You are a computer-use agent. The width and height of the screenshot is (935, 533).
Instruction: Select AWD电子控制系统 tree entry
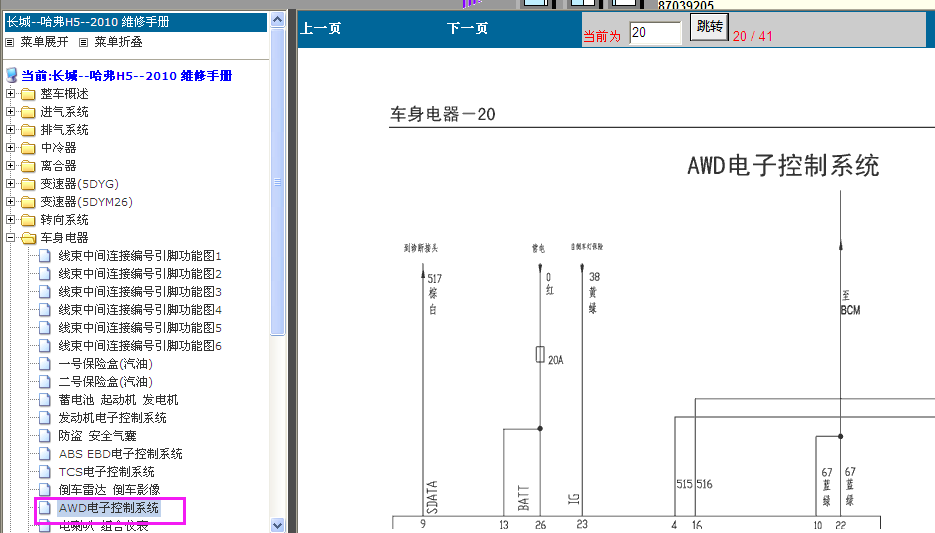coord(109,508)
